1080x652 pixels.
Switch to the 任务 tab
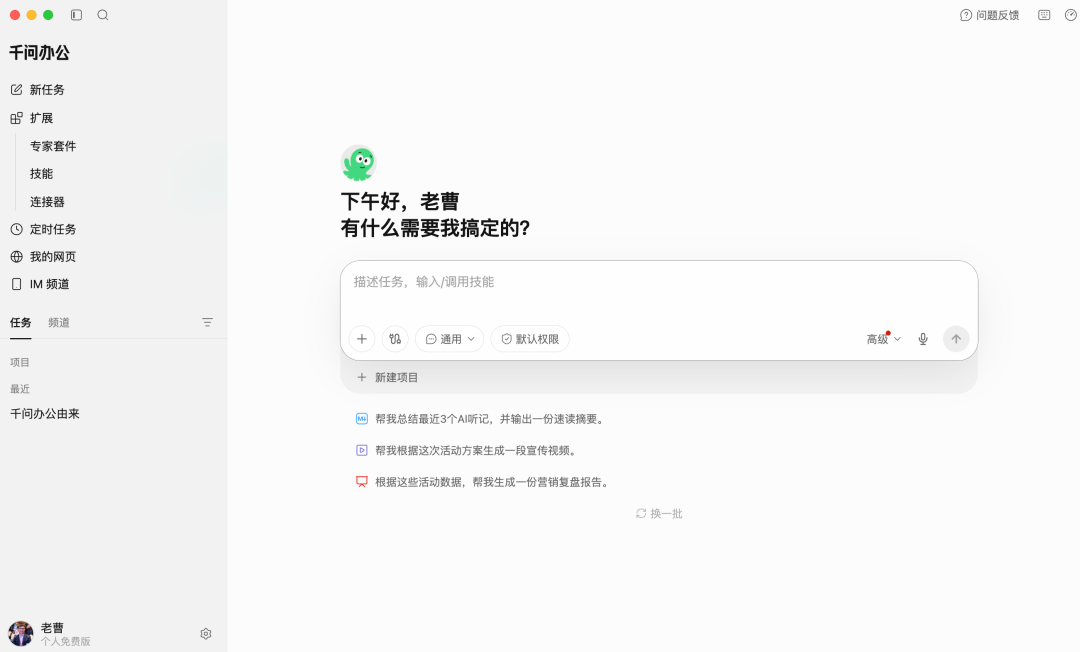21,322
